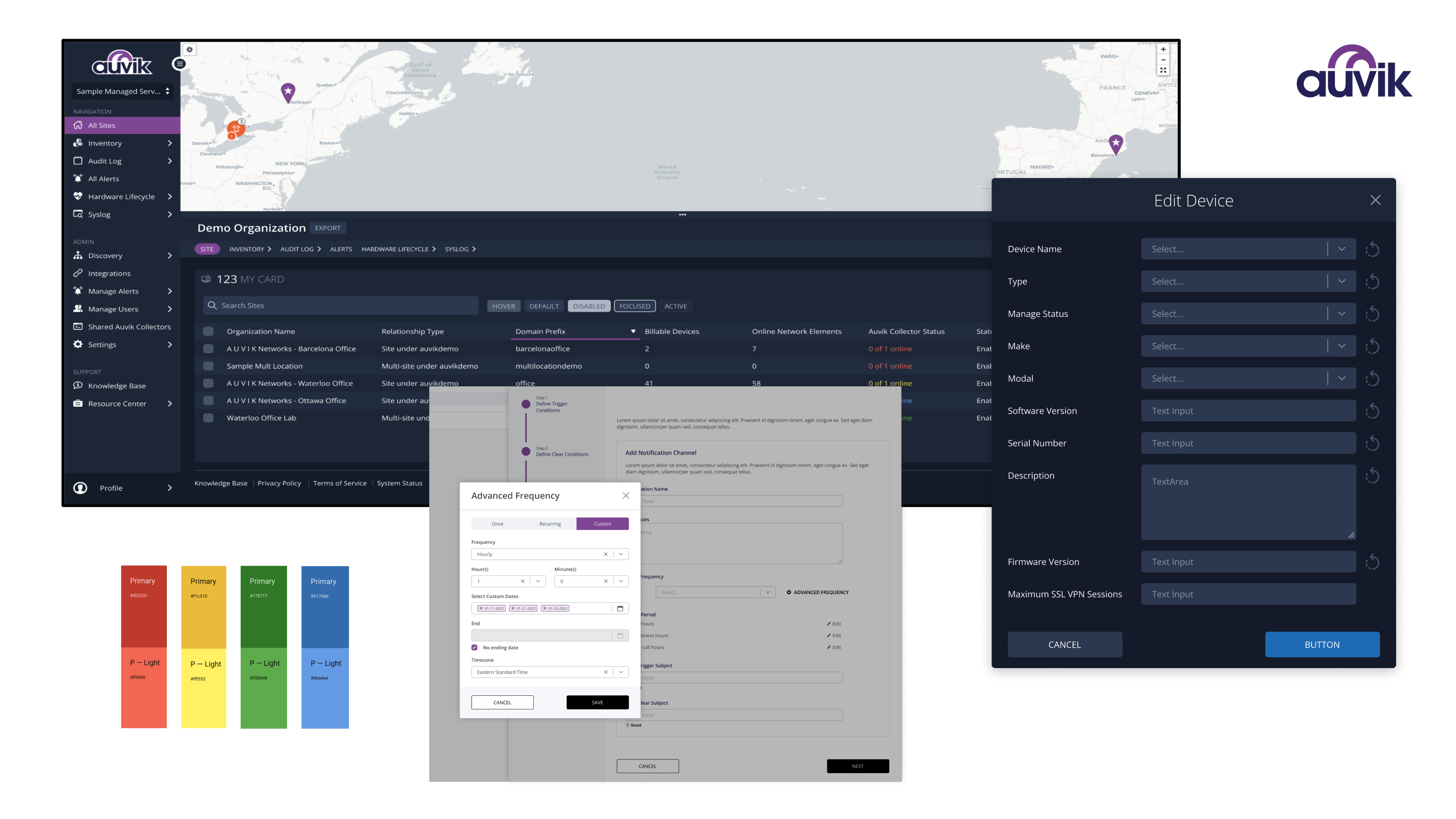Click the search magnifier icon in Search Sites
Screen dimensions: 1456x819
click(x=212, y=305)
